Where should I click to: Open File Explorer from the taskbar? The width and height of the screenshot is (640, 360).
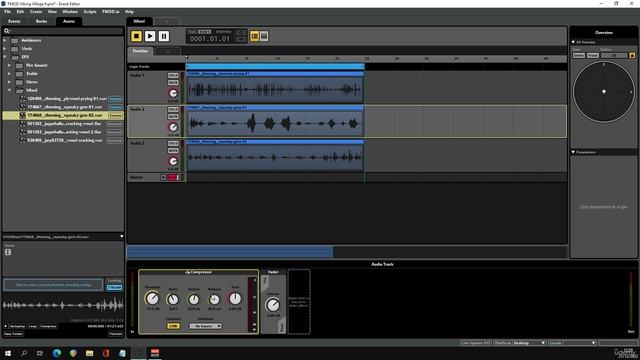(89, 353)
